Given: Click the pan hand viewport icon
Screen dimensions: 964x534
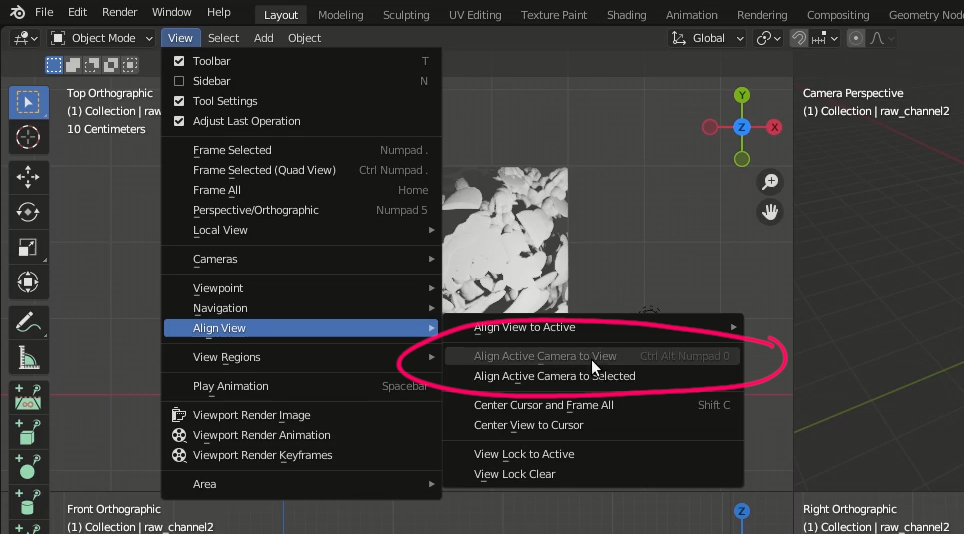Looking at the screenshot, I should point(770,212).
